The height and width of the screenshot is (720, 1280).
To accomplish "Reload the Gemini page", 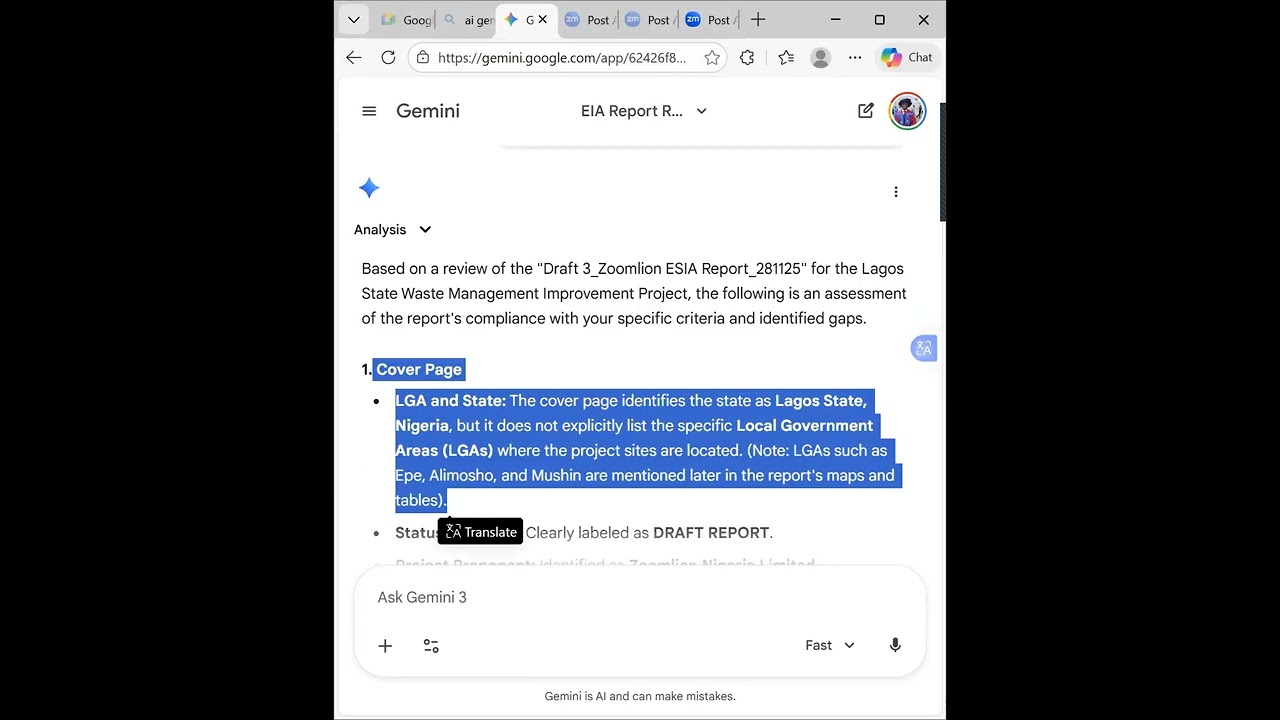I will point(388,58).
